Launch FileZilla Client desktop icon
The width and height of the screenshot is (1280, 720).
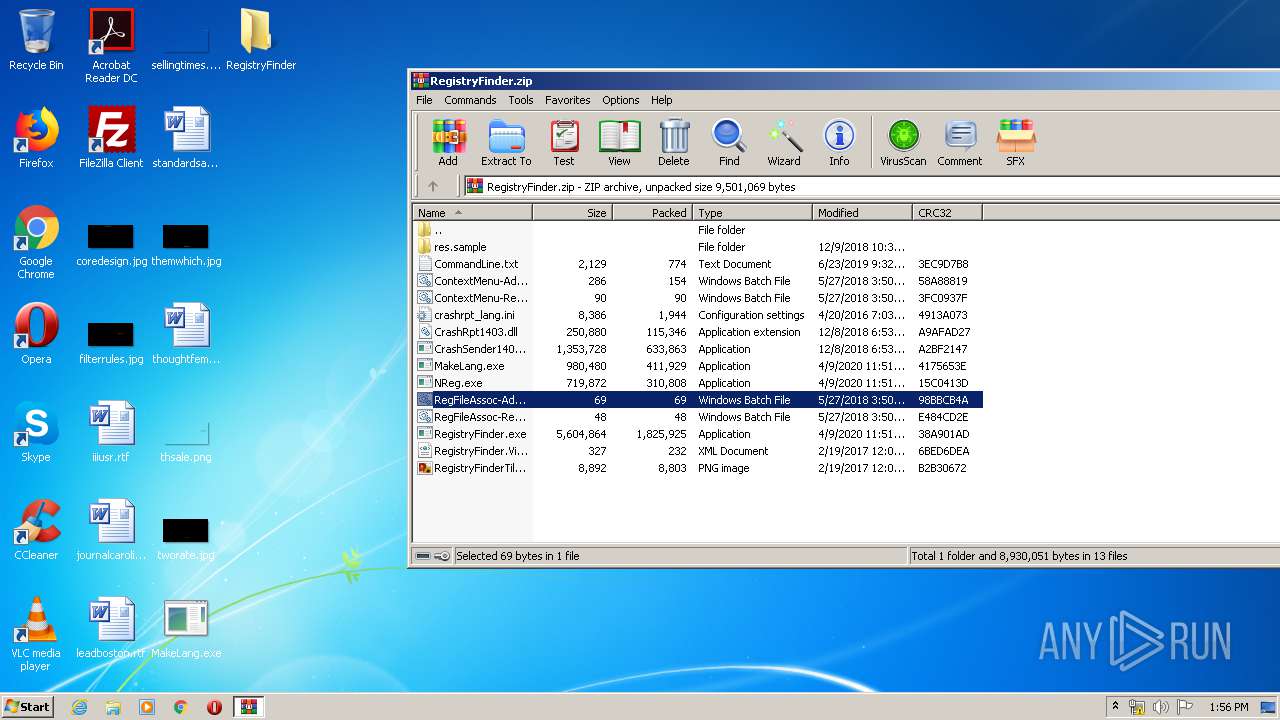pos(111,138)
